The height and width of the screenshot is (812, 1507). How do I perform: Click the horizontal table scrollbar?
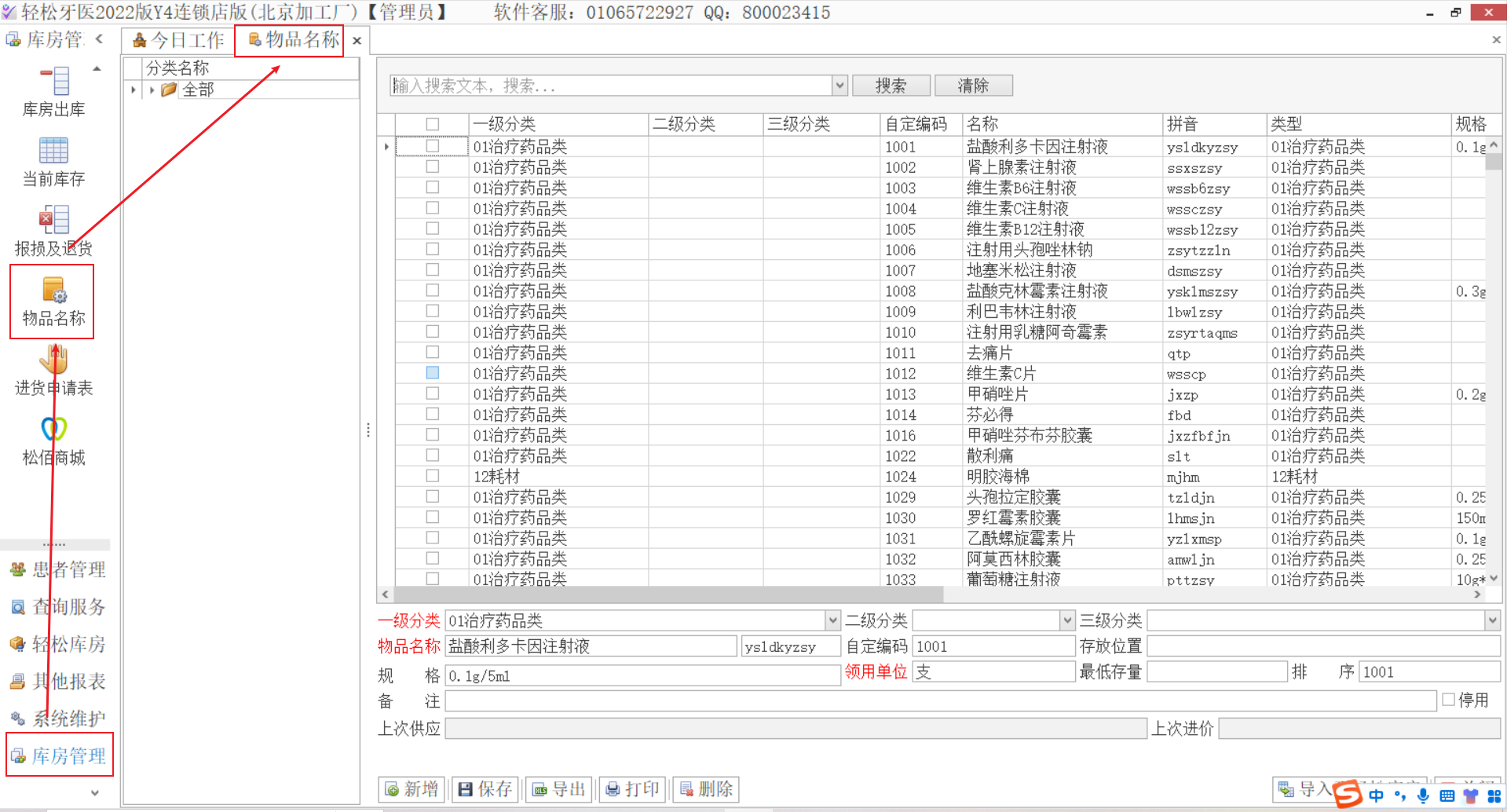pyautogui.click(x=668, y=594)
